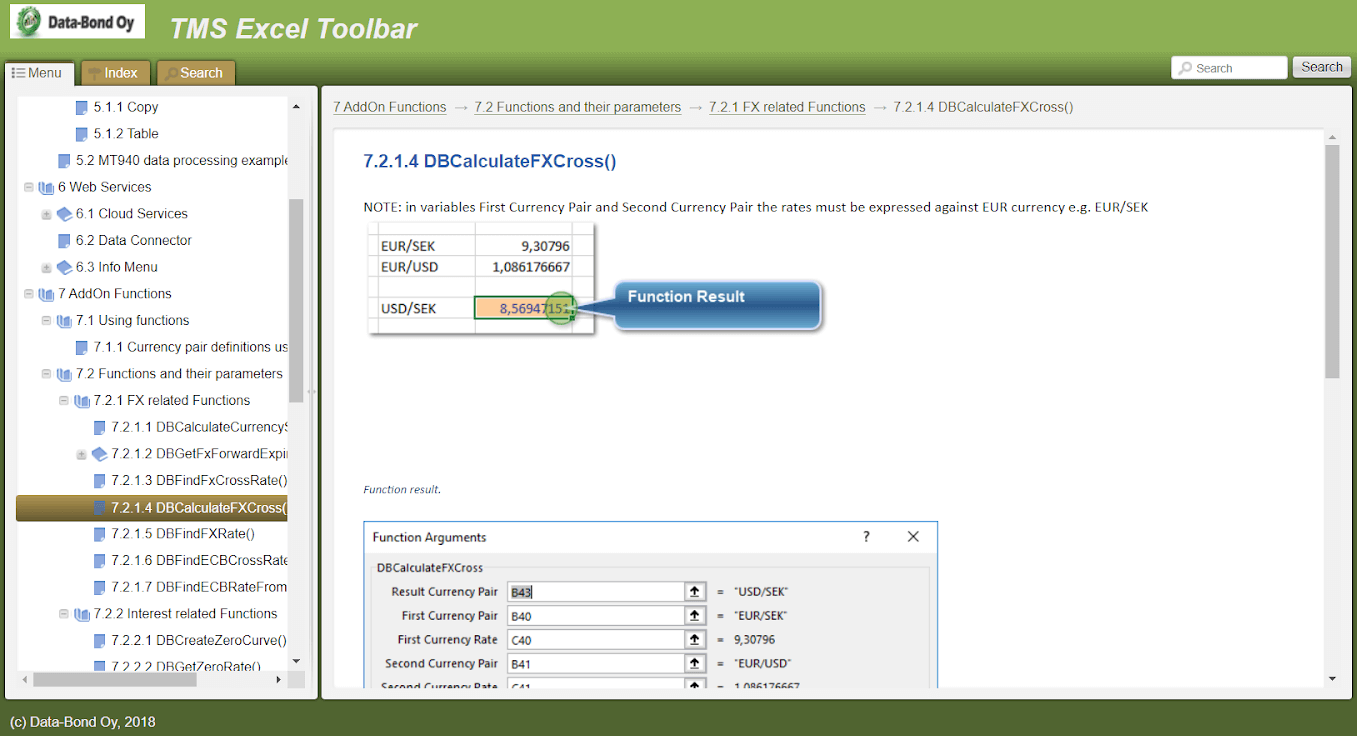Follow breadcrumb link 7 AddOn Functions
This screenshot has width=1357, height=736.
point(390,107)
